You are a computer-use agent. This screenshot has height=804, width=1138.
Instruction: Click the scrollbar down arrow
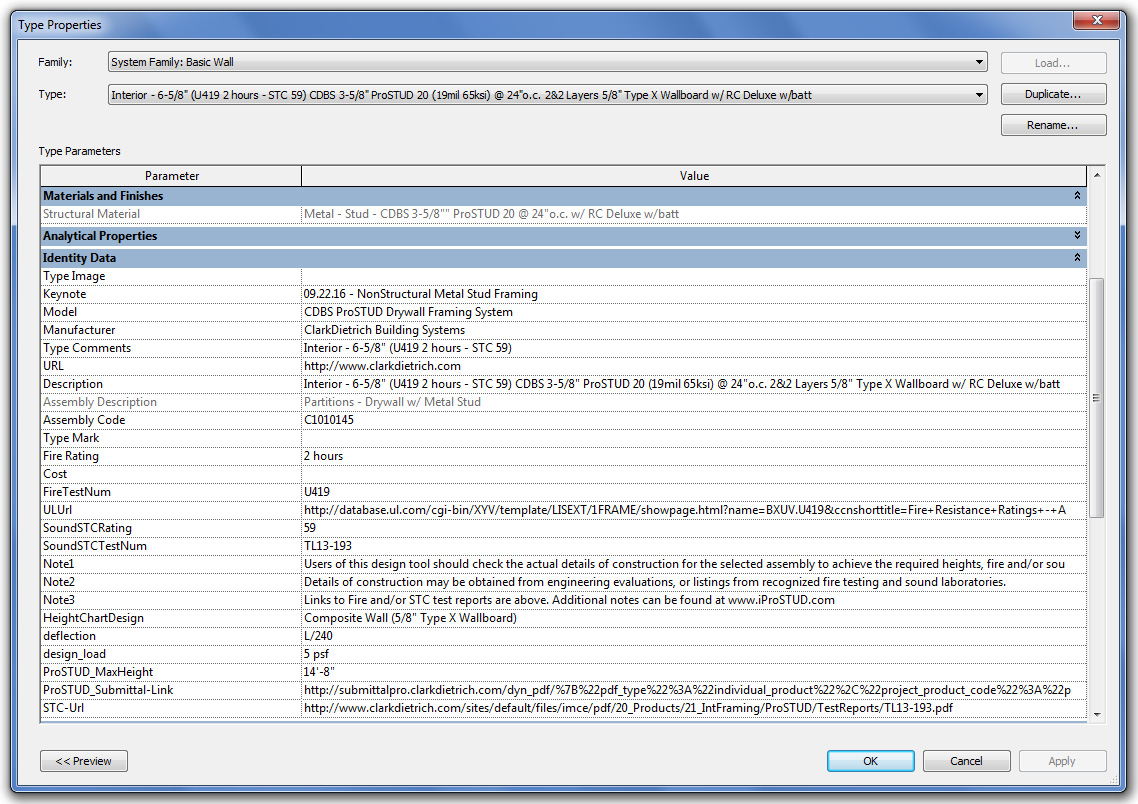pyautogui.click(x=1097, y=714)
